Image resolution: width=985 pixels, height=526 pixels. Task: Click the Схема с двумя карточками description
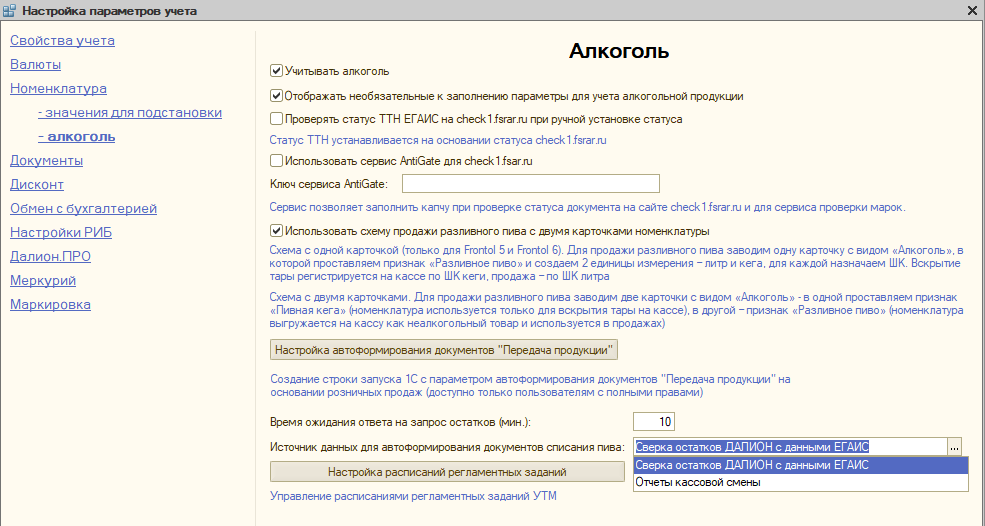tap(616, 310)
